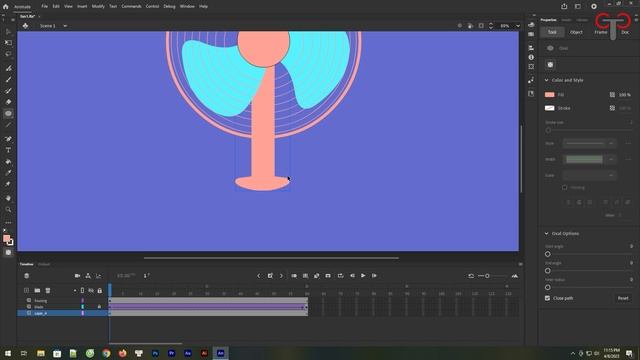This screenshot has width=640, height=360.
Task: Open the edit toolbar three-dots menu
Action: (x=8, y=223)
